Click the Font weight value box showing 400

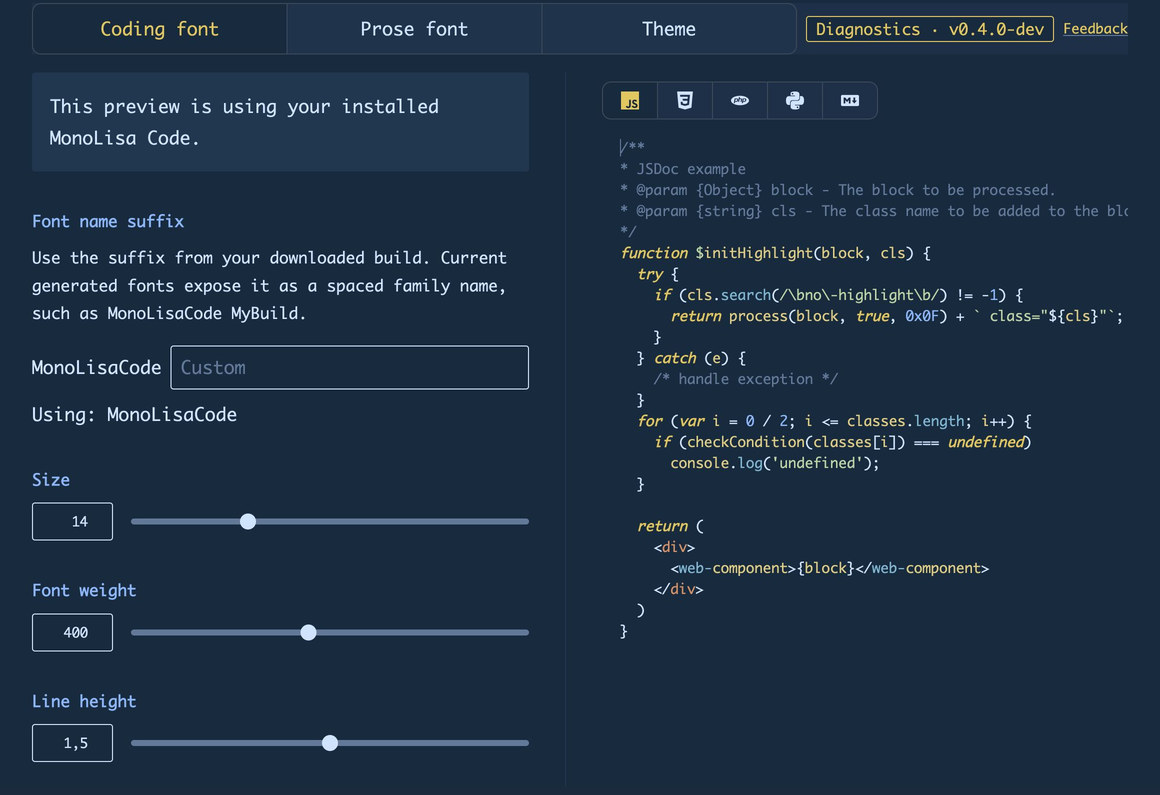[x=72, y=632]
